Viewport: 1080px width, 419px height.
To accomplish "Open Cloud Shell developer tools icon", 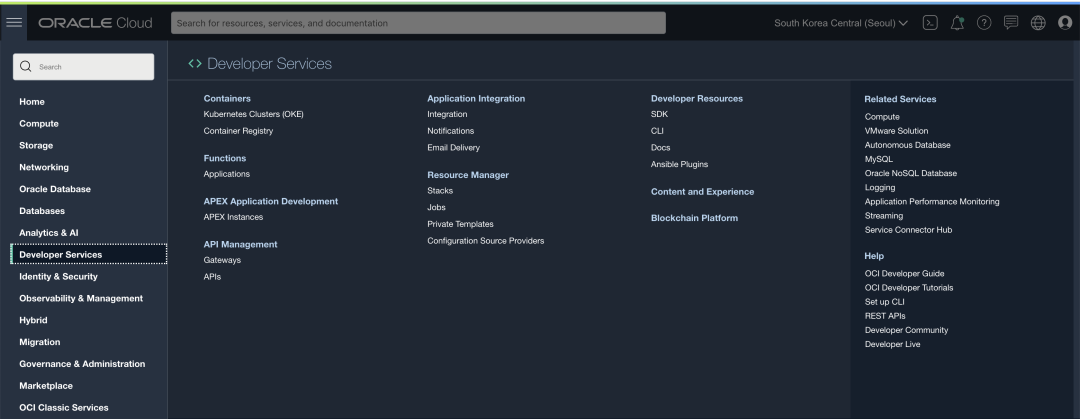I will point(930,23).
